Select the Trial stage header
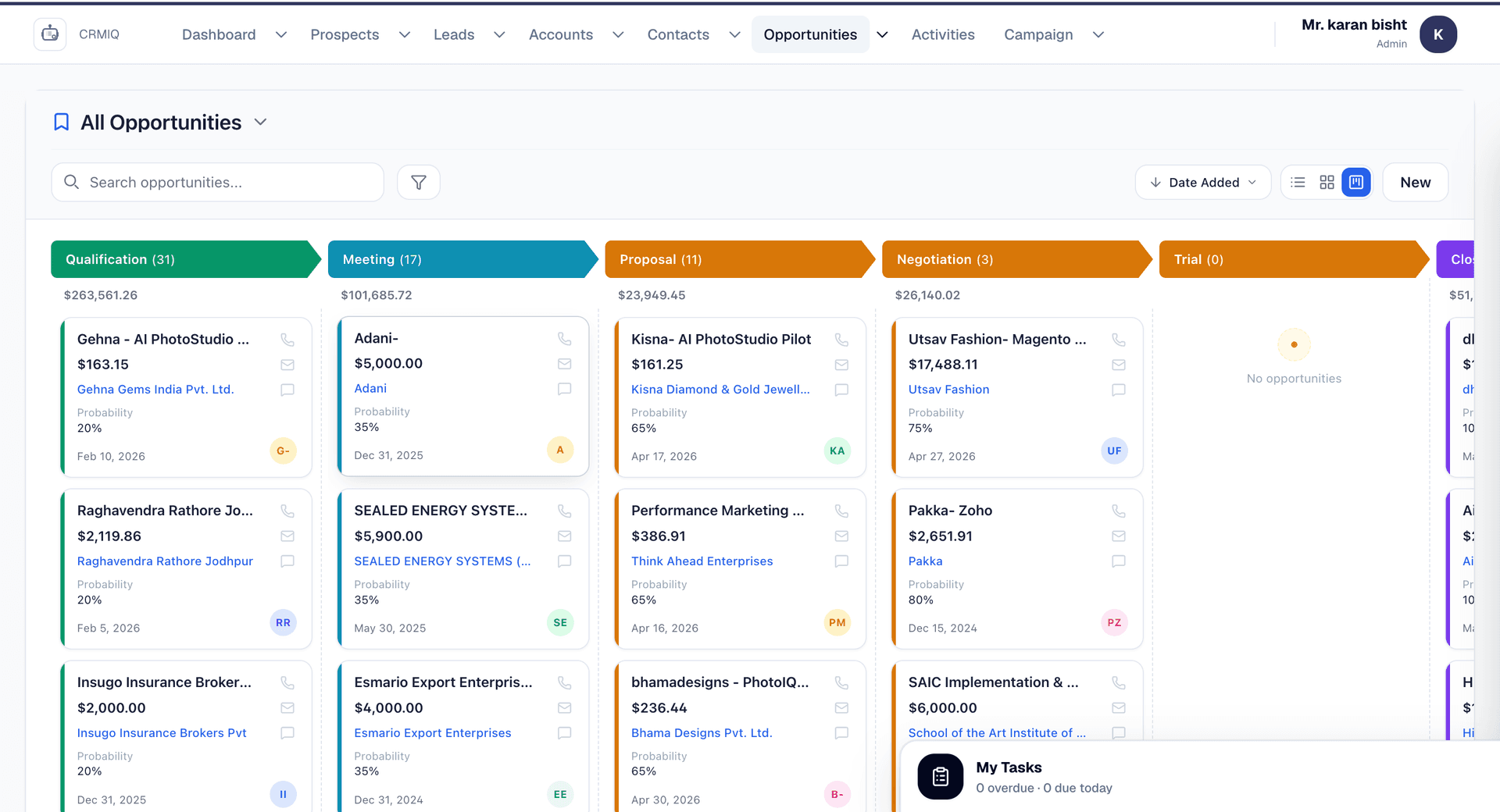Viewport: 1500px width, 812px height. tap(1295, 259)
